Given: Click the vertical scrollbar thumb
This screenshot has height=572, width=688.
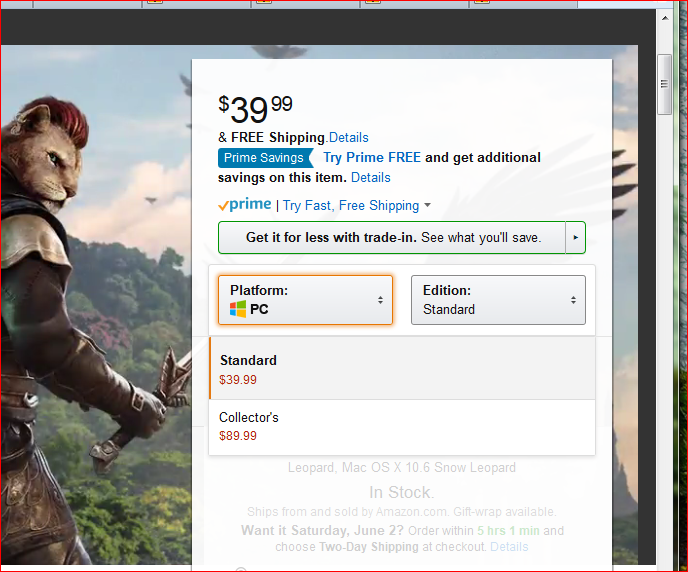Looking at the screenshot, I should 665,84.
